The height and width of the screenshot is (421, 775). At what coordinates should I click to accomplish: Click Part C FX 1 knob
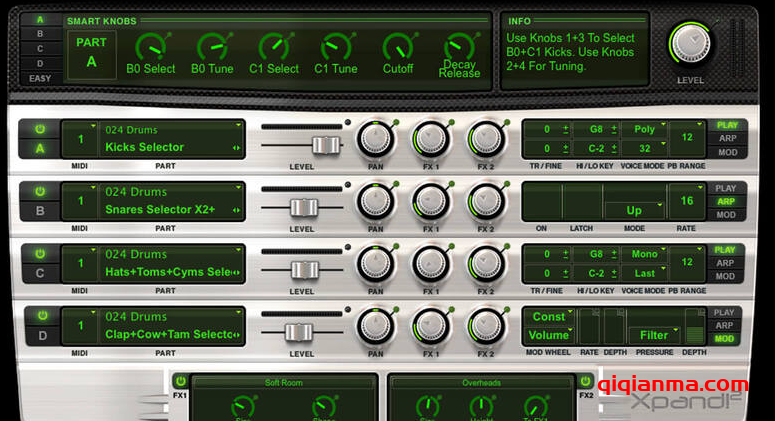click(x=431, y=264)
